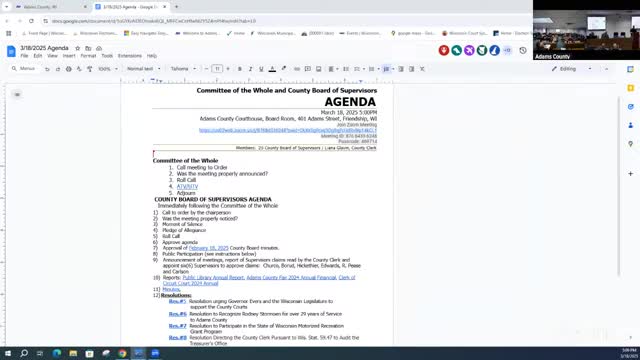Toggle bold formatting in the toolbar
This screenshot has height=360, width=640.
[240, 69]
